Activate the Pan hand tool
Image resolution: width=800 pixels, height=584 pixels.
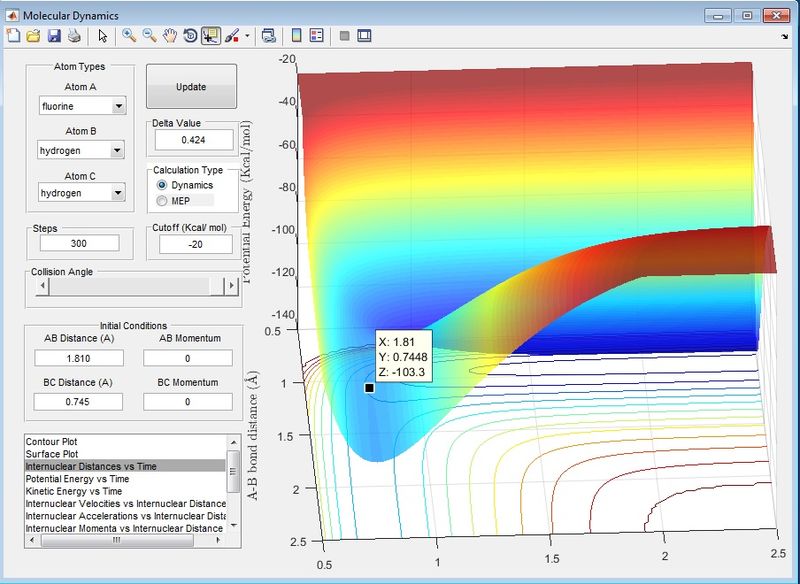[170, 36]
